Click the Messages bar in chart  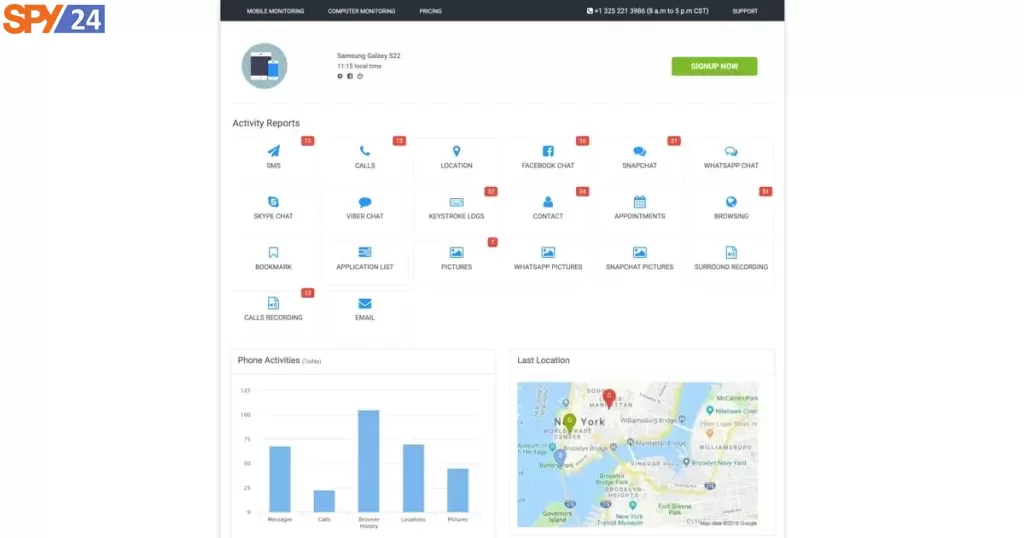point(280,479)
